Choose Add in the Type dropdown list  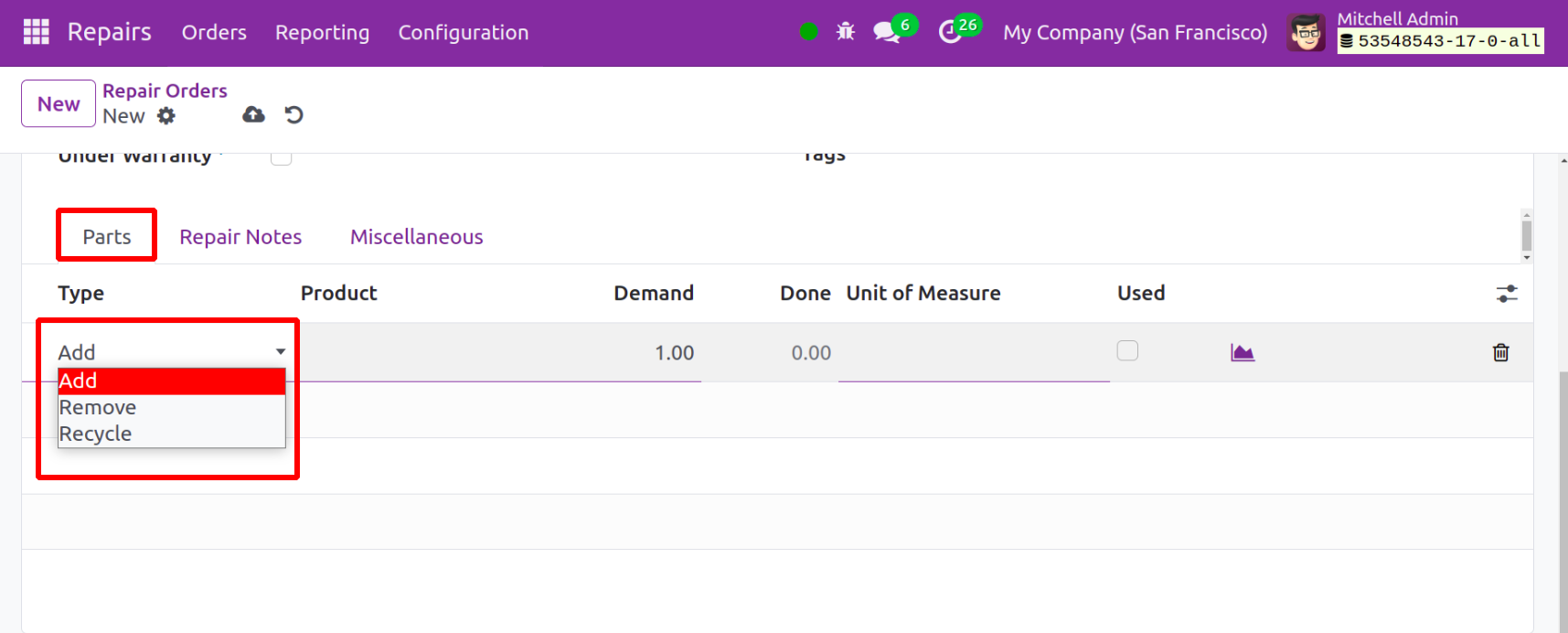(172, 381)
